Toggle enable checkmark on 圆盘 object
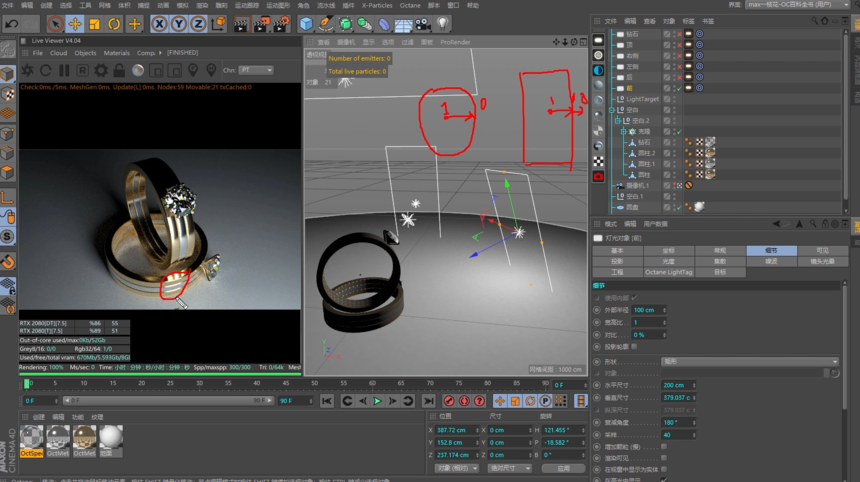 [x=680, y=207]
